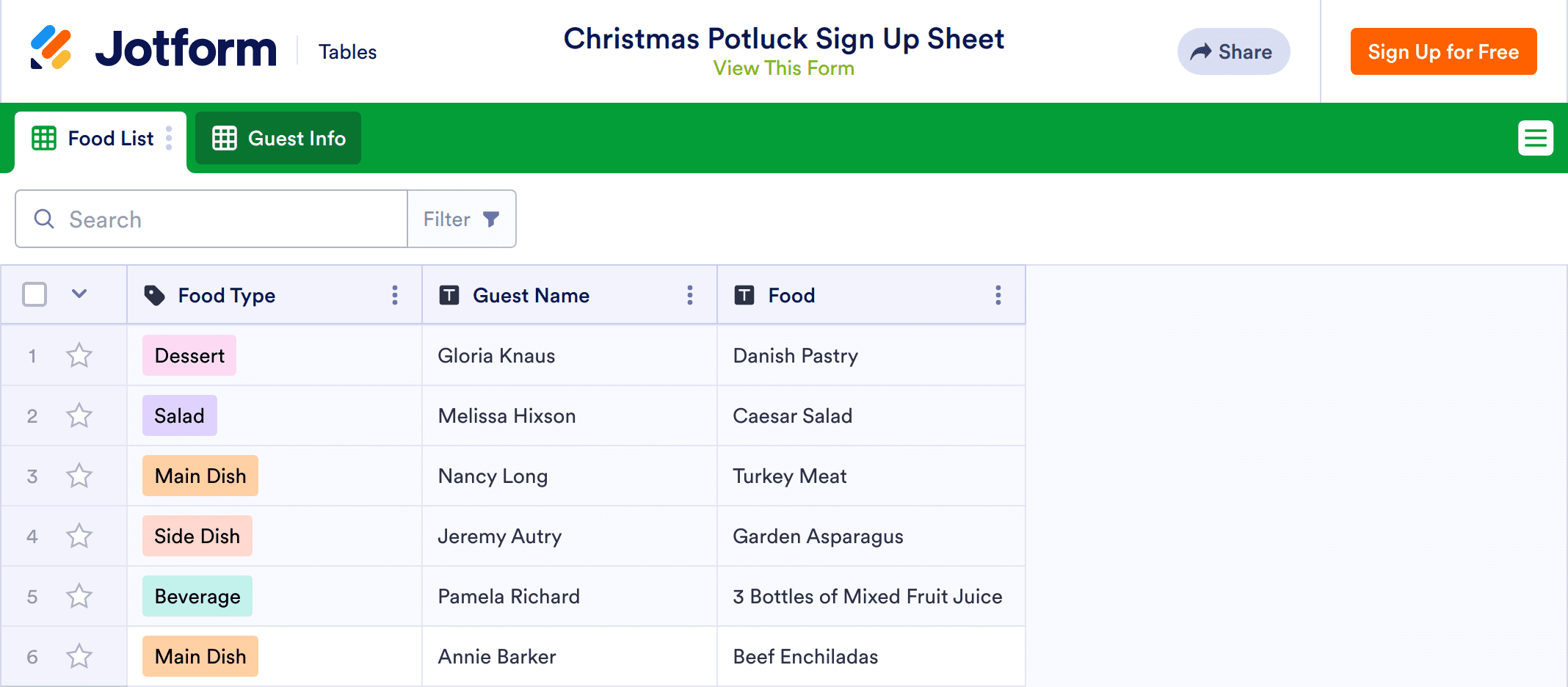The height and width of the screenshot is (687, 1568).
Task: Open Food Type column options menu
Action: [x=395, y=295]
